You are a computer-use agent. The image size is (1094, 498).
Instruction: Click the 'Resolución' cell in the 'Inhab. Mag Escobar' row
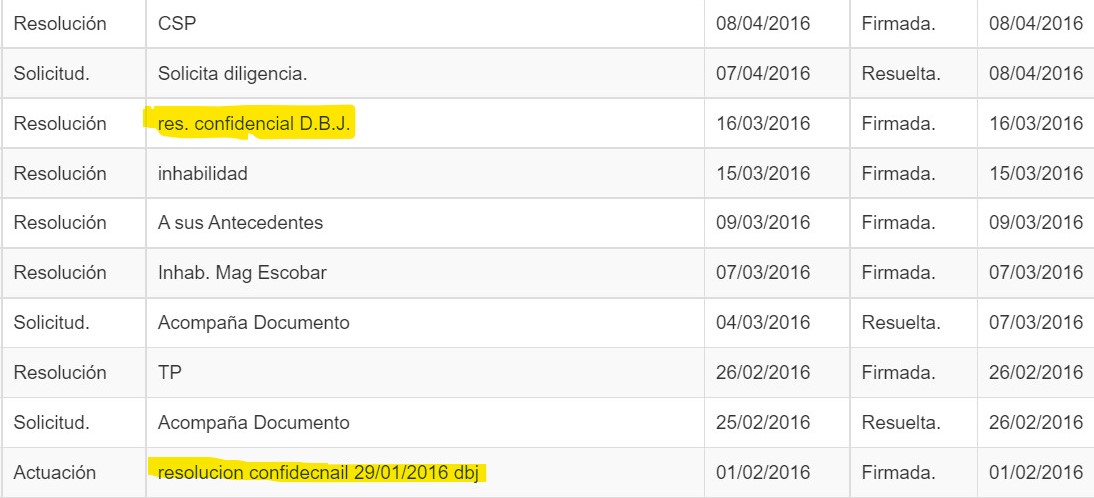click(60, 273)
